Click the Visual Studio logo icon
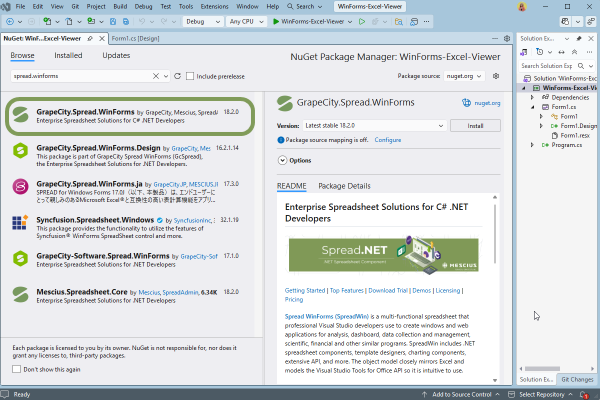This screenshot has height=400, width=600. (x=6, y=7)
